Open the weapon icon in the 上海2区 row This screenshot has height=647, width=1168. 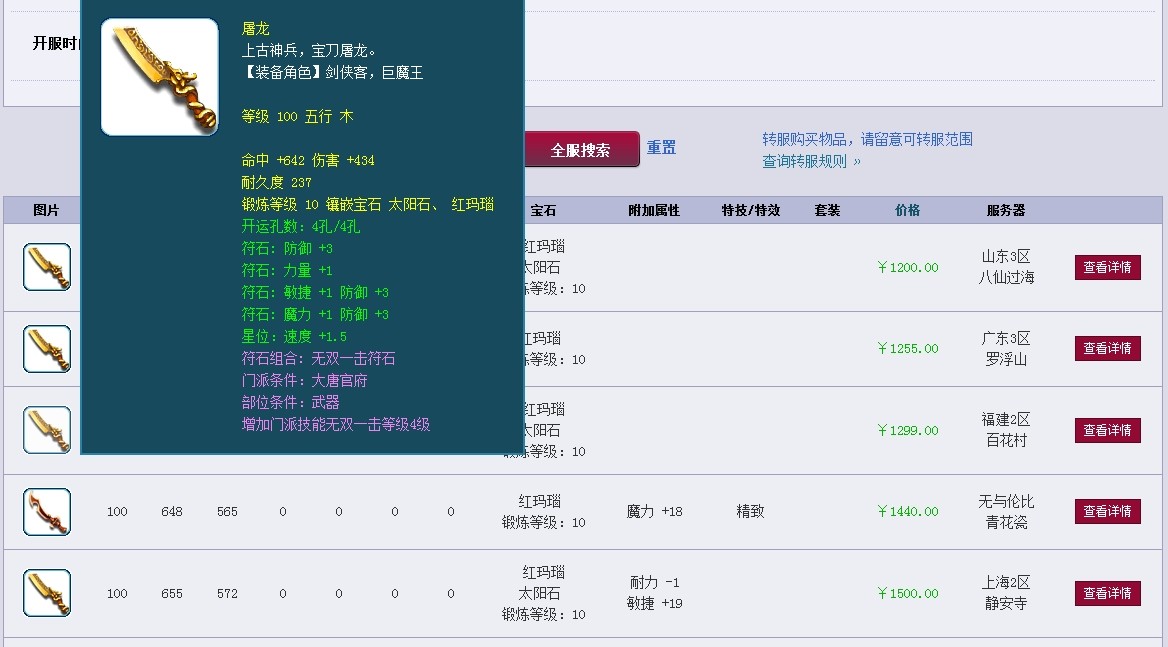point(47,593)
